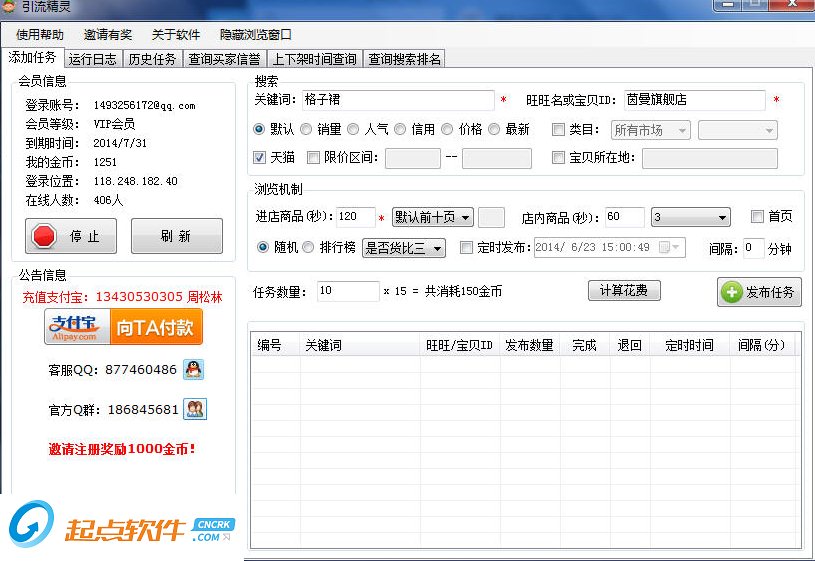
Task: Click the 起点软件 logo at bottom left
Action: [x=120, y=528]
